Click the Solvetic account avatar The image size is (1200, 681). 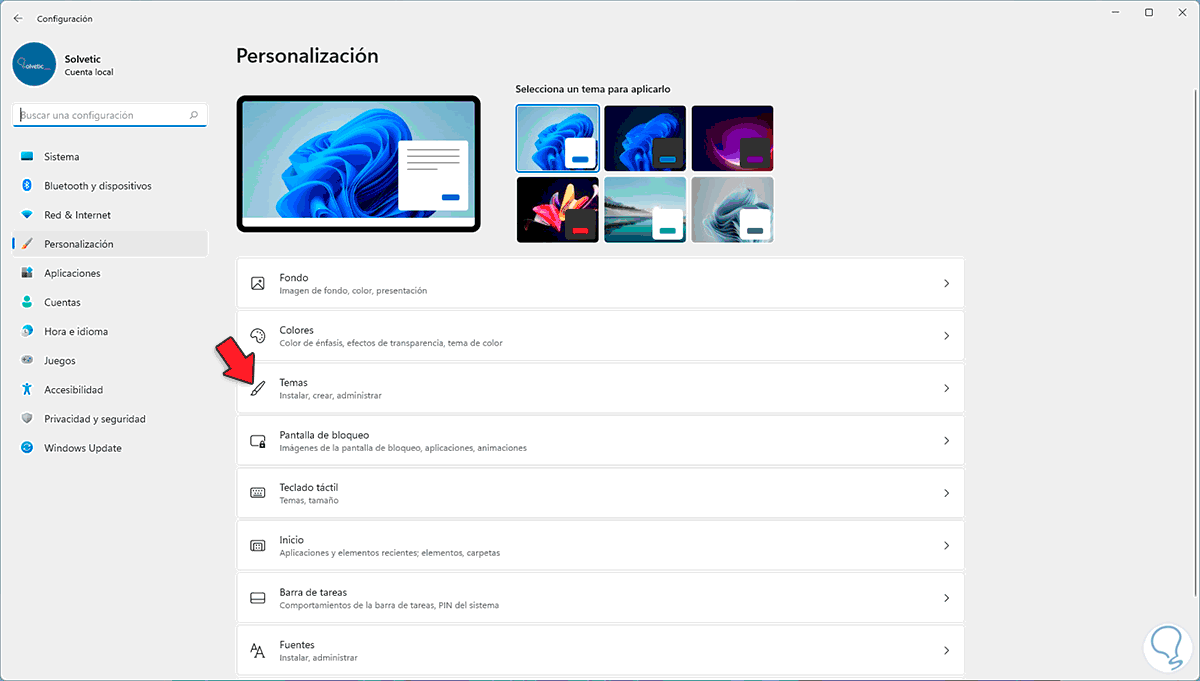tap(34, 64)
